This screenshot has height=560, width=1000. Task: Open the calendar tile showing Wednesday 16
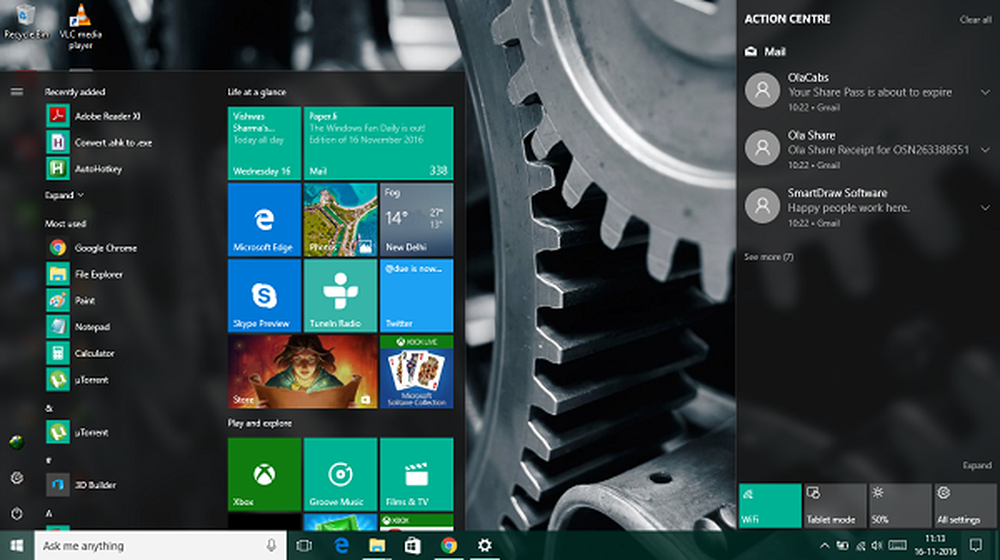tap(264, 144)
